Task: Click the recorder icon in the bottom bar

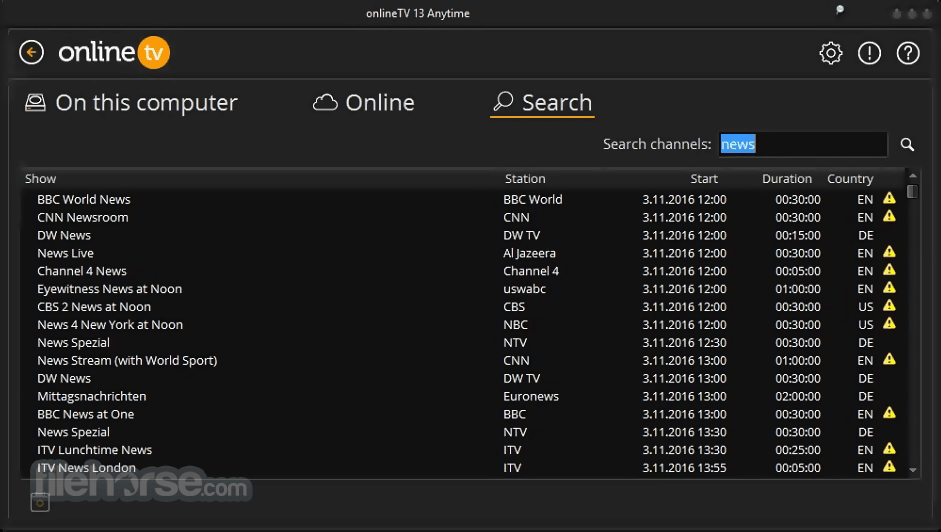Action: click(x=40, y=502)
